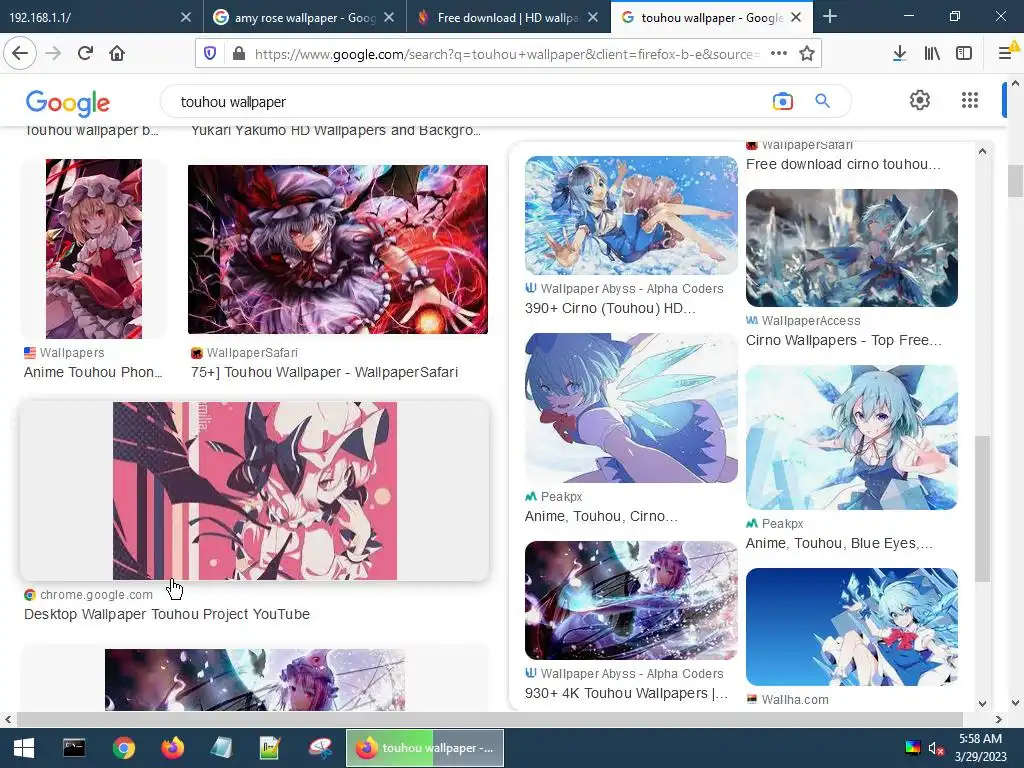Click horizontal scrollbar right arrow
The width and height of the screenshot is (1024, 768).
[999, 719]
